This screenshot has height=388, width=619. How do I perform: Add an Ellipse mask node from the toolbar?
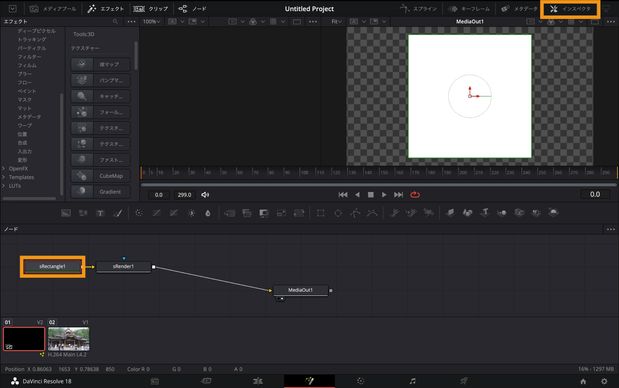click(x=338, y=213)
